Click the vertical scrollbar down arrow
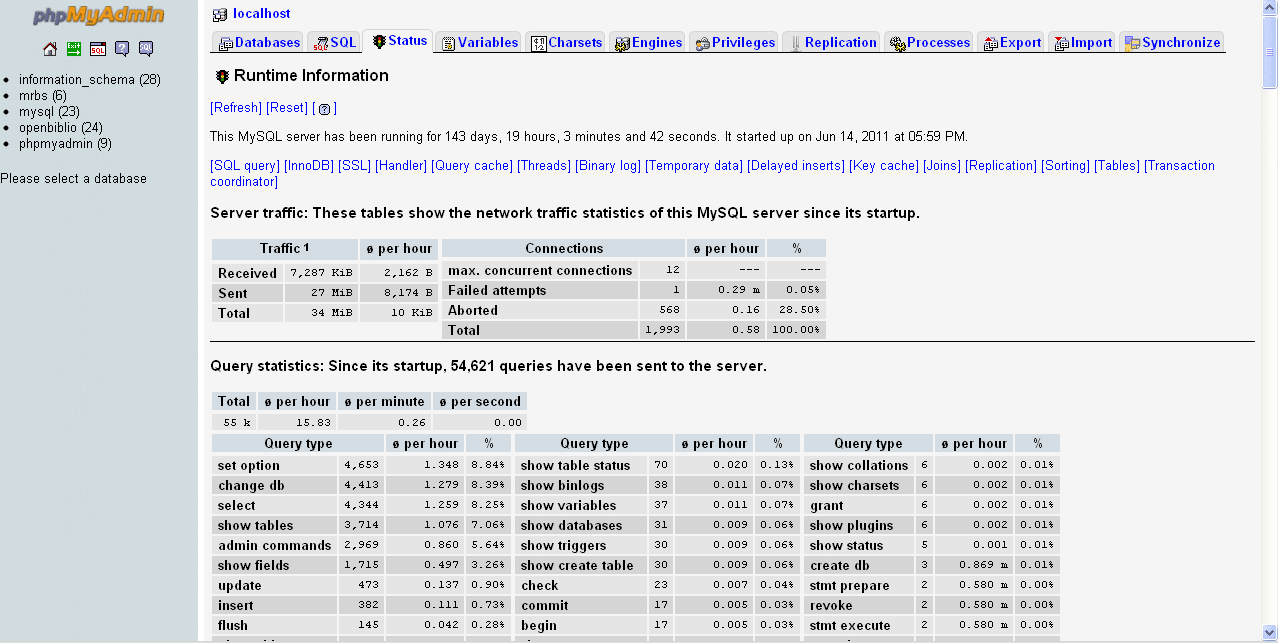 coord(1270,634)
